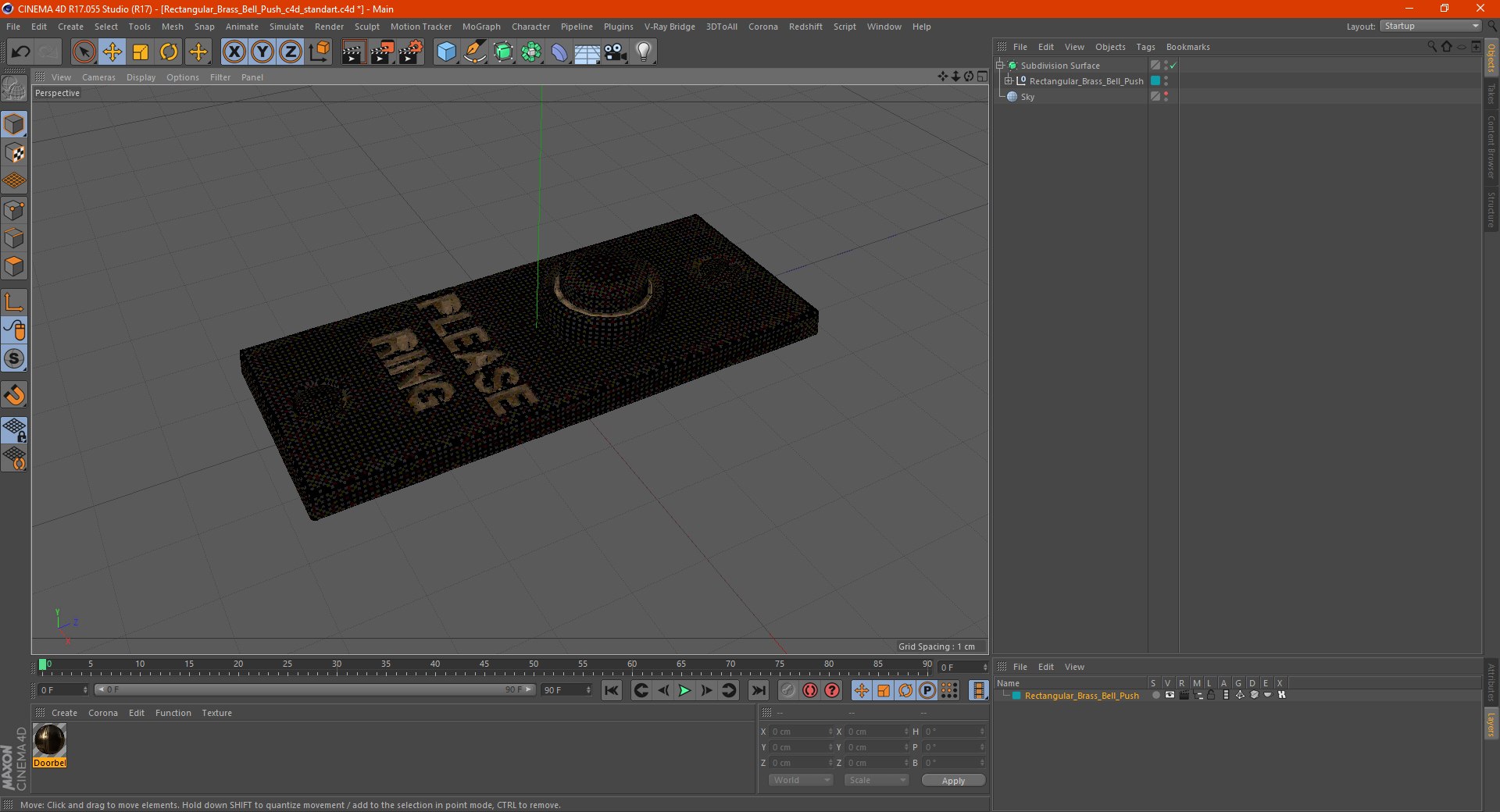Expand the Rectangular_Brass_Bell_Push tree node
The width and height of the screenshot is (1500, 812).
(1008, 80)
